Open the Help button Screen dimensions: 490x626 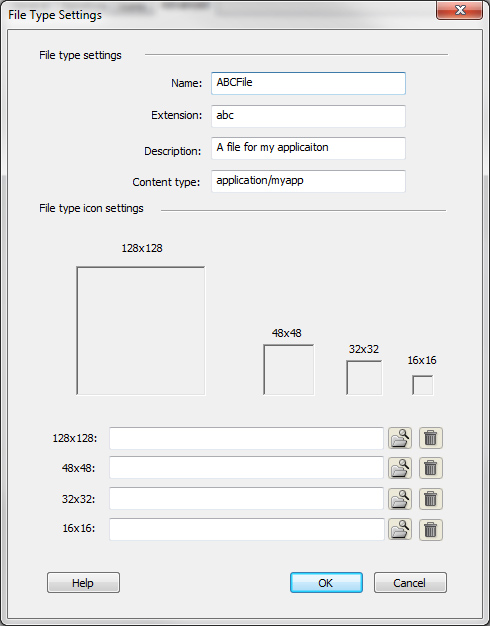(83, 582)
